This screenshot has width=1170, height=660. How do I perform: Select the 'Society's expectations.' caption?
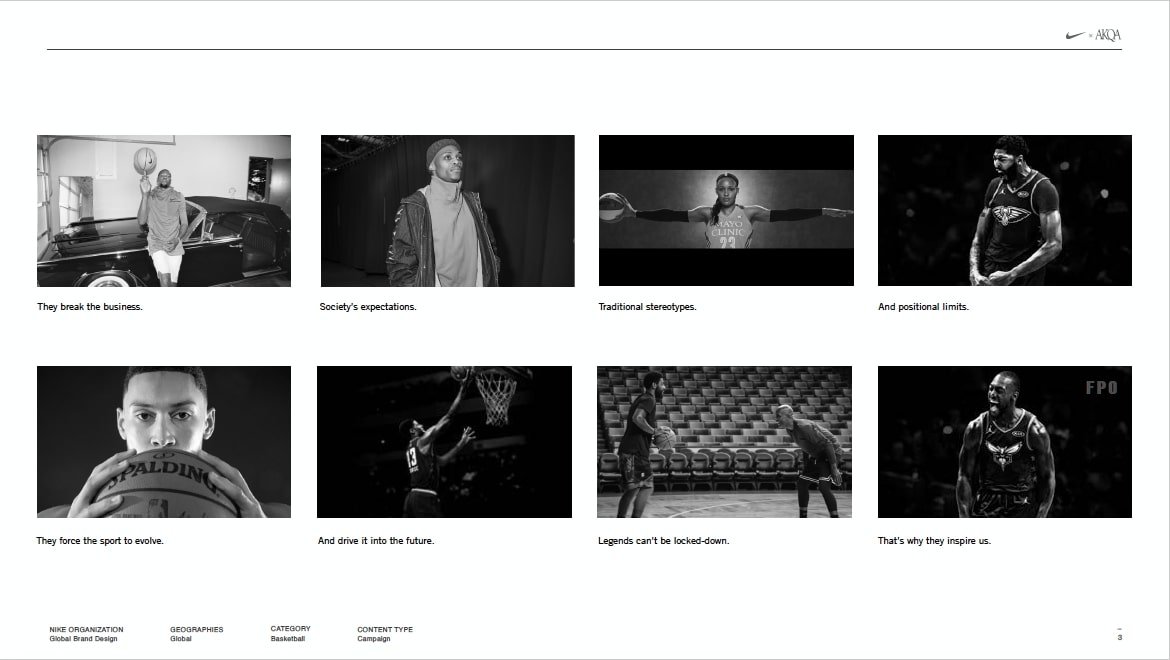(368, 307)
